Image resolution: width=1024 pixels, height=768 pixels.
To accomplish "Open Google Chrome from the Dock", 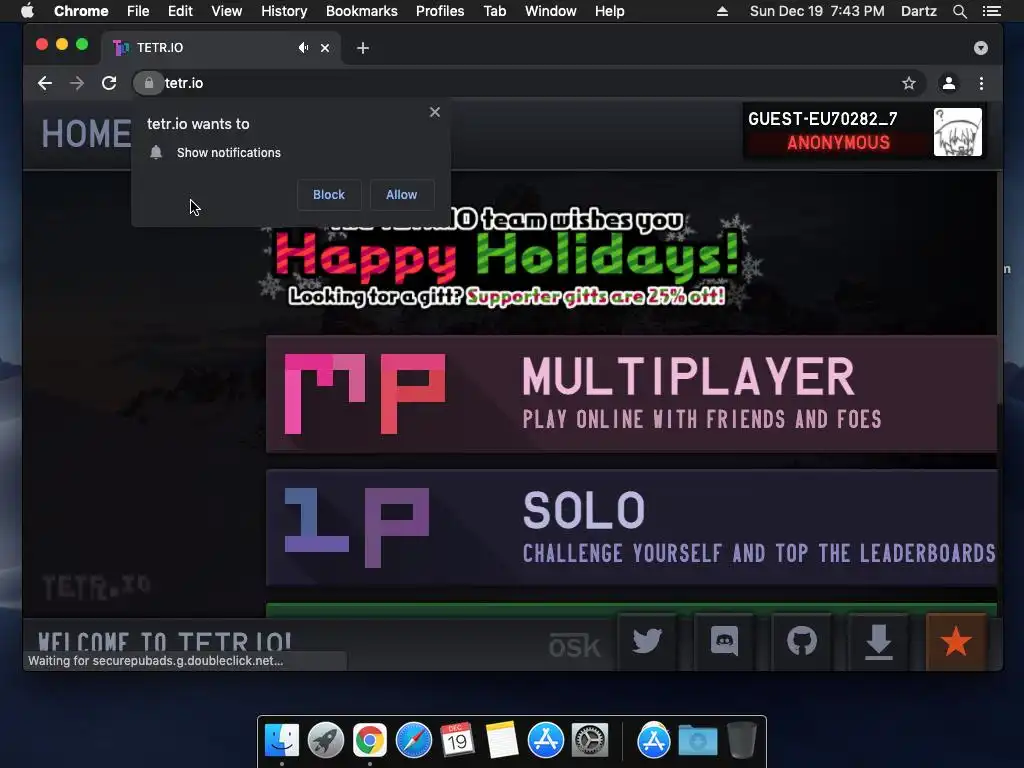I will click(370, 741).
